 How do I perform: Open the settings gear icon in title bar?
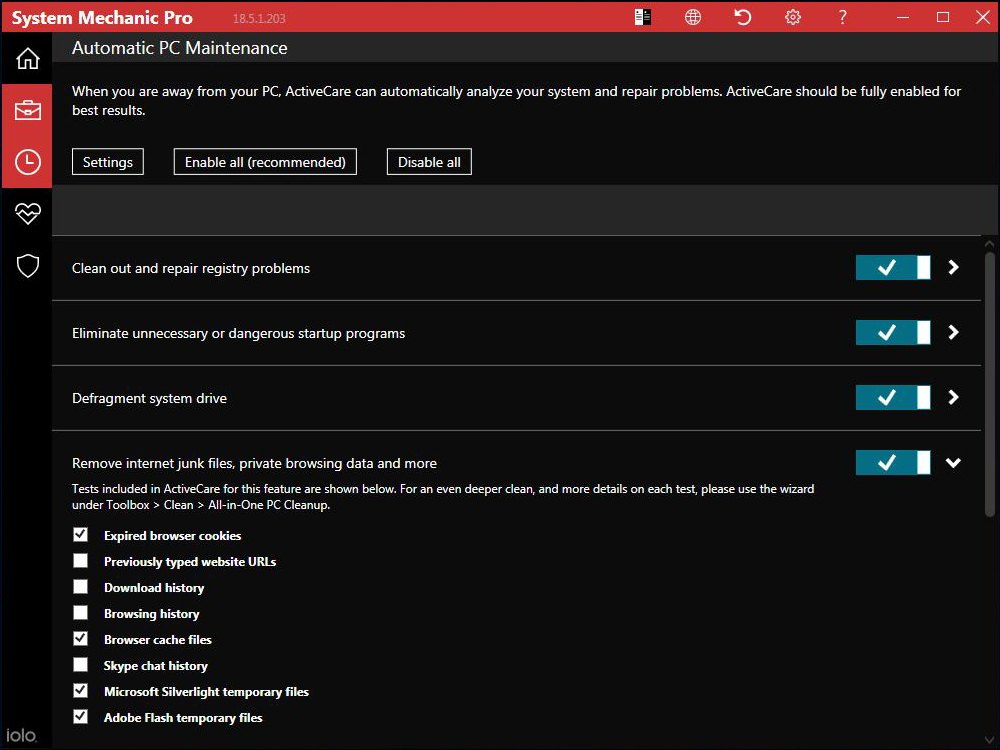pyautogui.click(x=792, y=17)
